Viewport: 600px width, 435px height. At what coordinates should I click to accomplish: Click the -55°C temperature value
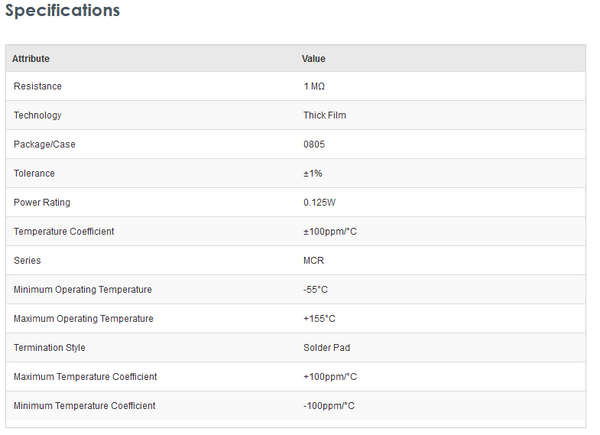pyautogui.click(x=317, y=290)
